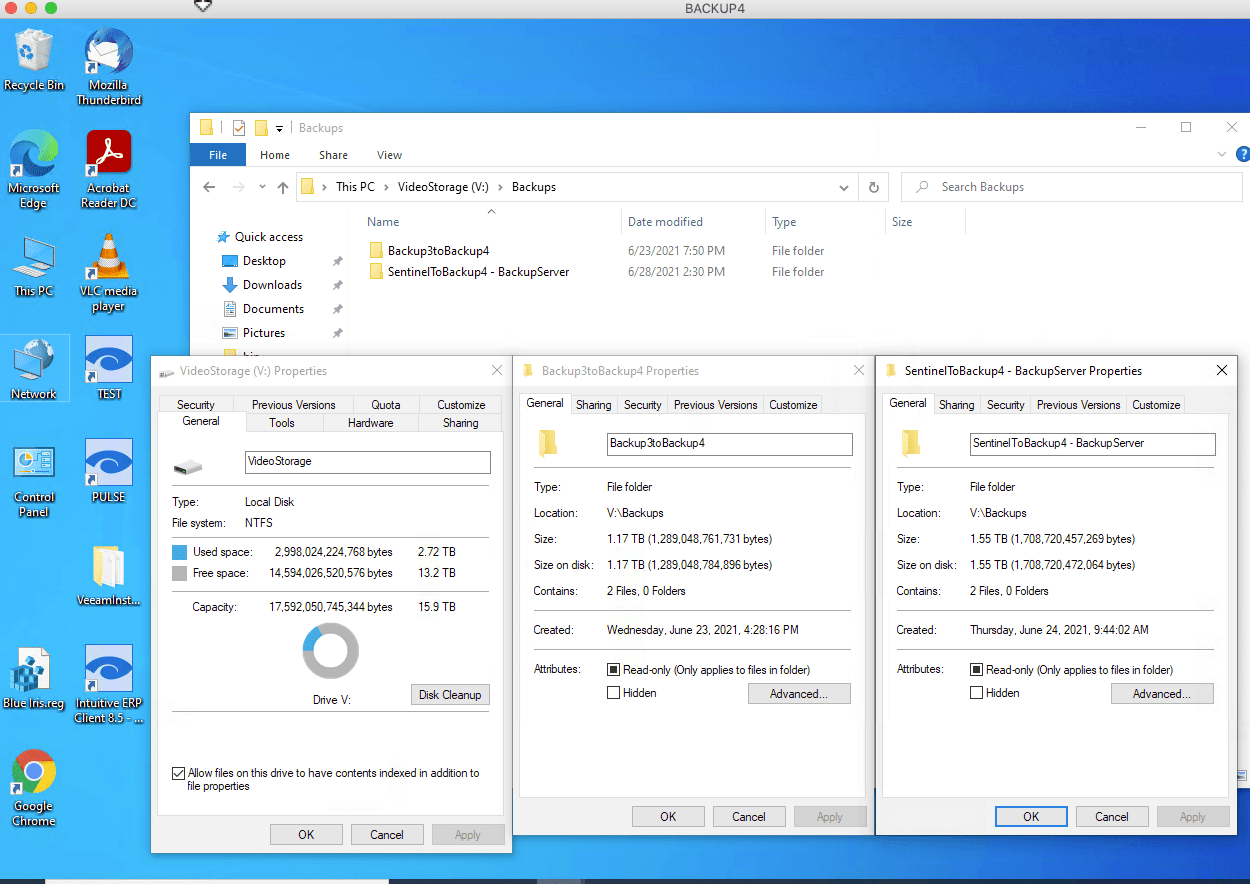Open the address bar dropdown
The height and width of the screenshot is (884, 1250).
click(843, 187)
